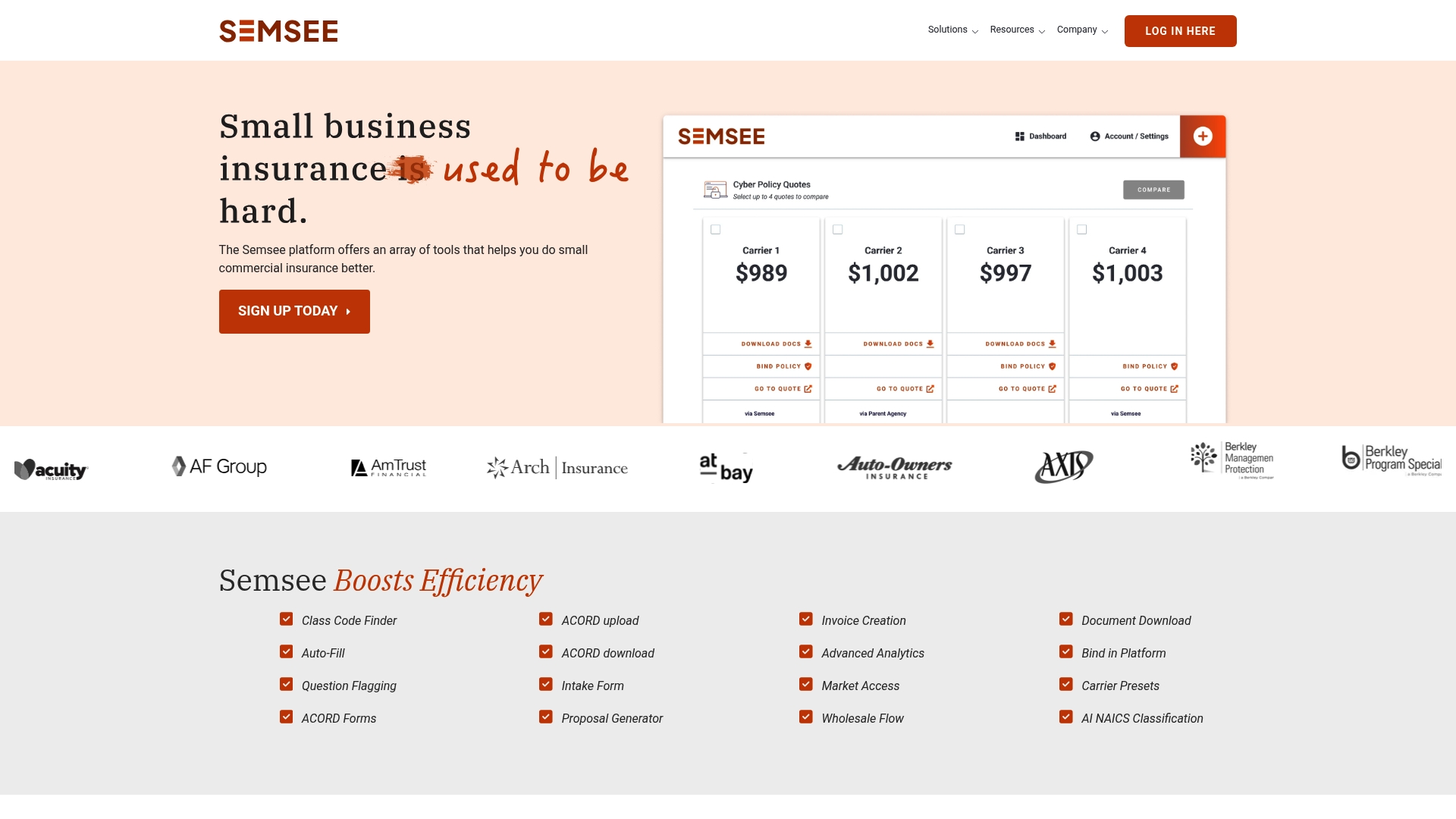The image size is (1456, 819).
Task: Click the 'Proposal Generator' text
Action: tap(612, 719)
